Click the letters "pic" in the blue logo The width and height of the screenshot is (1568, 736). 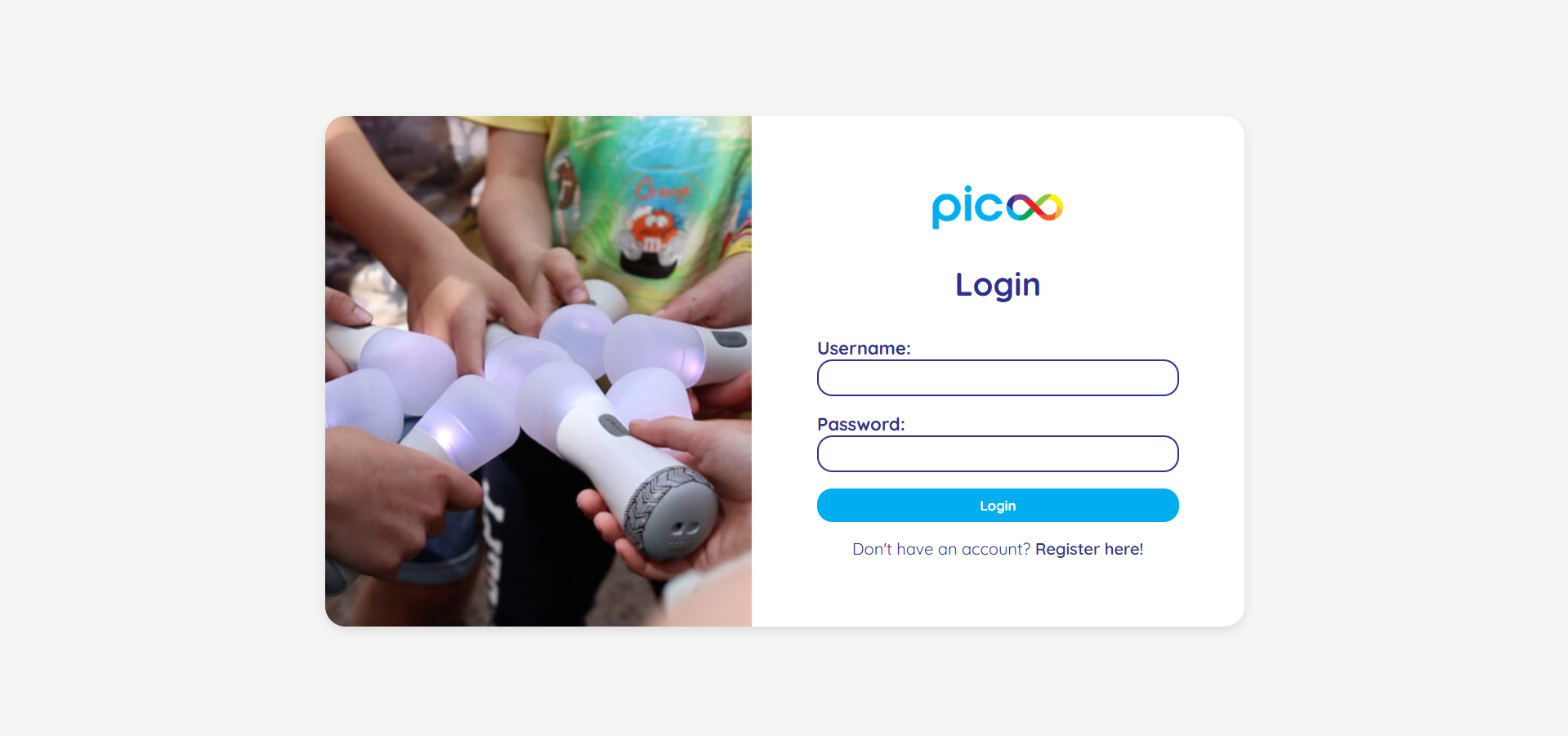[x=967, y=207]
